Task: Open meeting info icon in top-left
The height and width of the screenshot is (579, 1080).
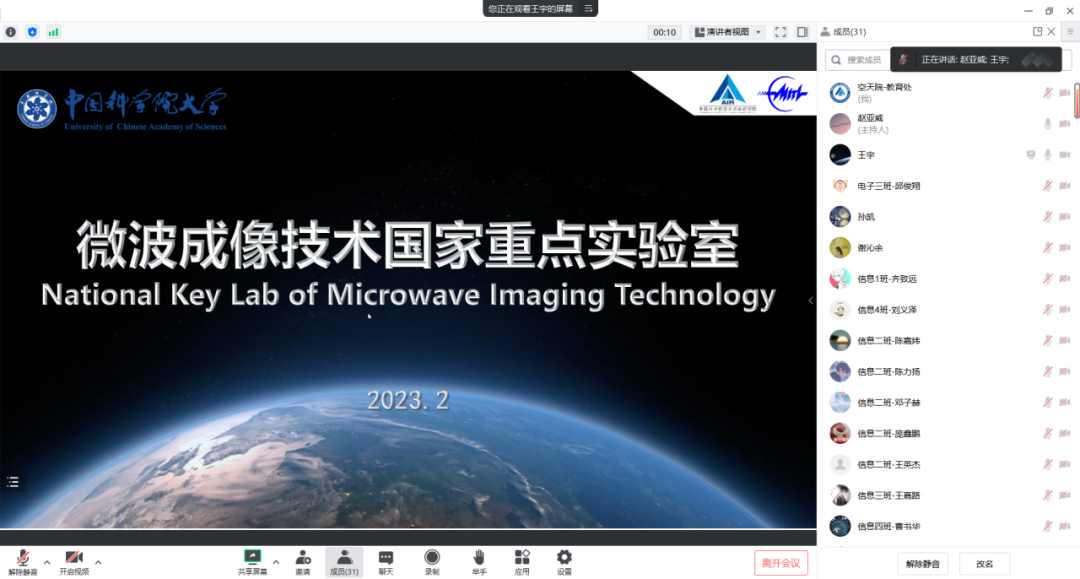Action: click(x=10, y=32)
